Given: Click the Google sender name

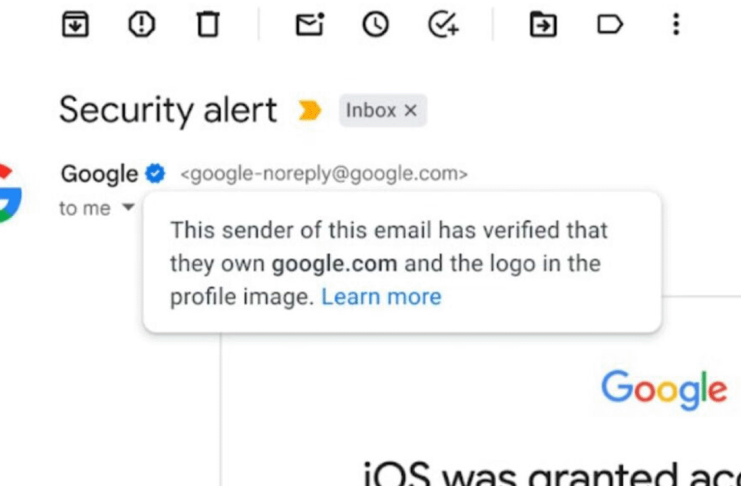Looking at the screenshot, I should click(99, 174).
